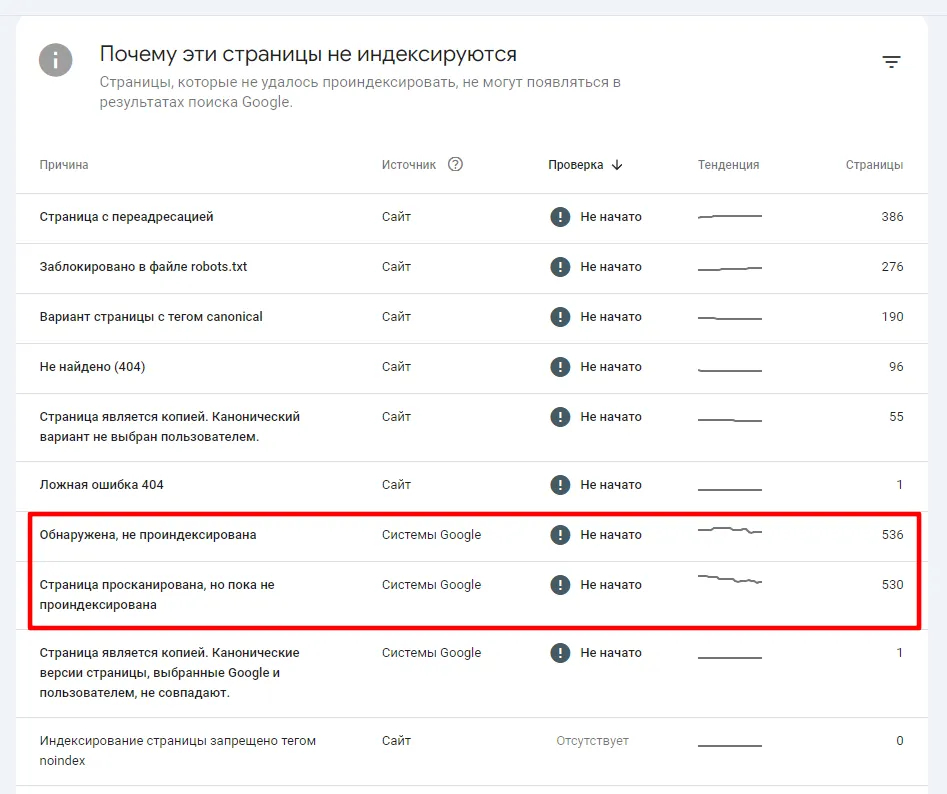Click 'Не начато' in the robots.txt row

611,267
